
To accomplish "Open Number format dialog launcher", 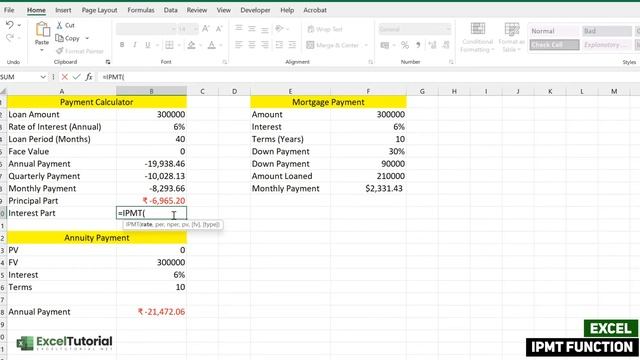I will point(451,62).
